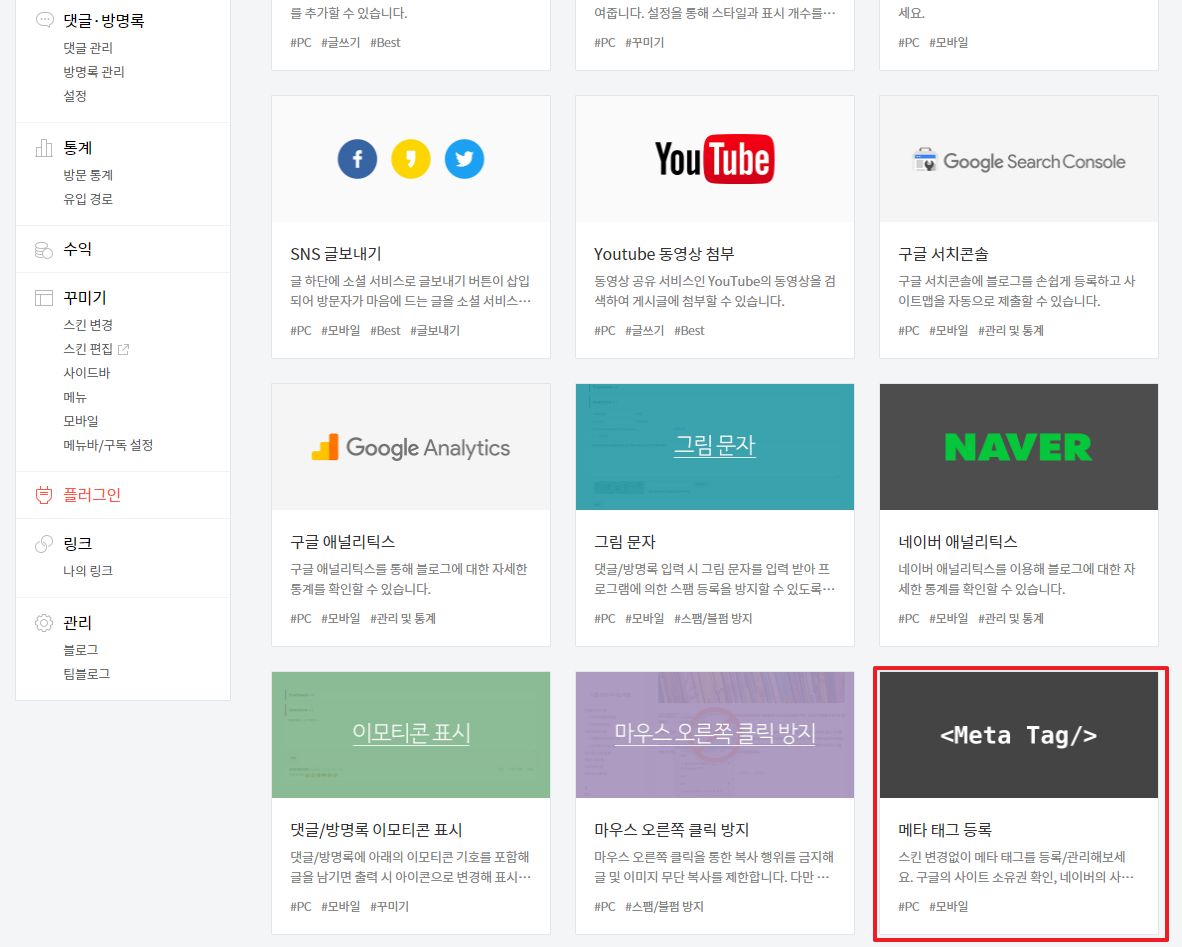Click the <Meta Tag/> banner image
Viewport: 1182px width, 947px height.
coord(1018,735)
